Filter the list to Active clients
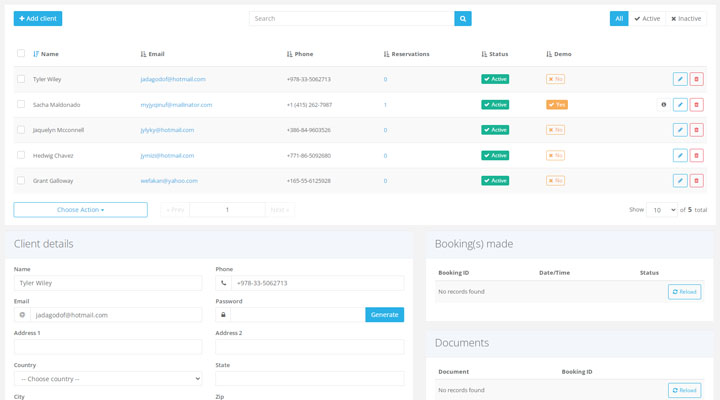This screenshot has width=720, height=400. coord(647,19)
